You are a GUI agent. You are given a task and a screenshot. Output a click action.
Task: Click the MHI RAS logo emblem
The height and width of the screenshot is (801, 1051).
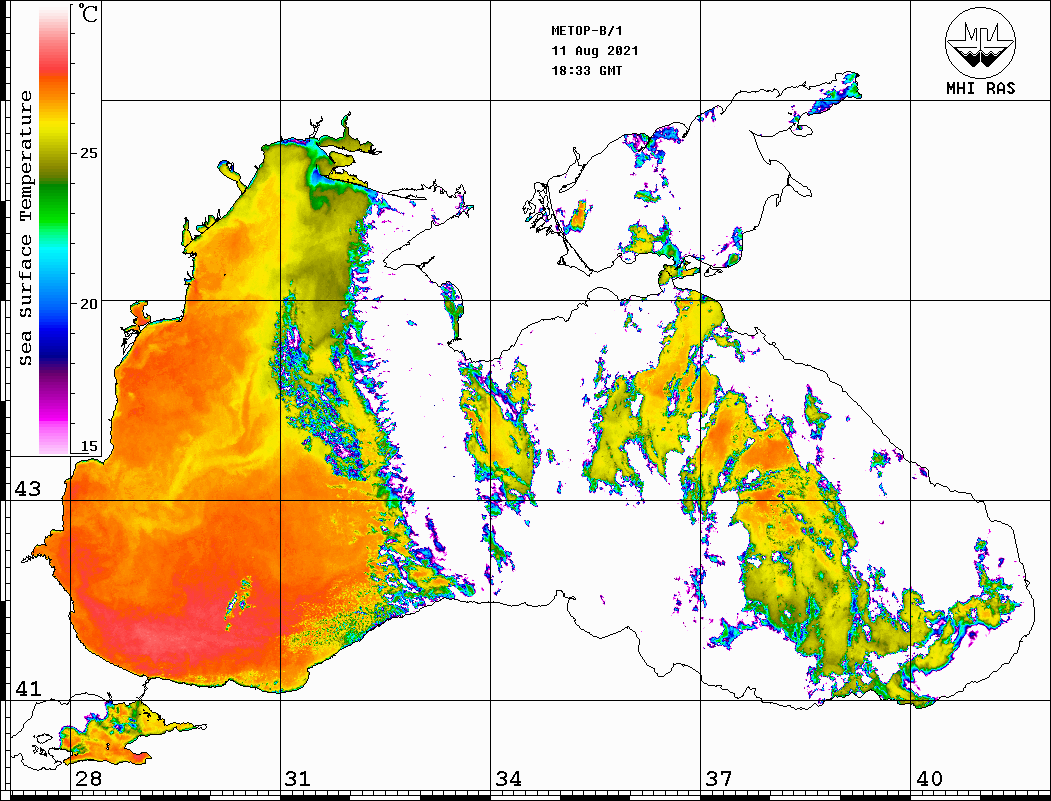(981, 42)
